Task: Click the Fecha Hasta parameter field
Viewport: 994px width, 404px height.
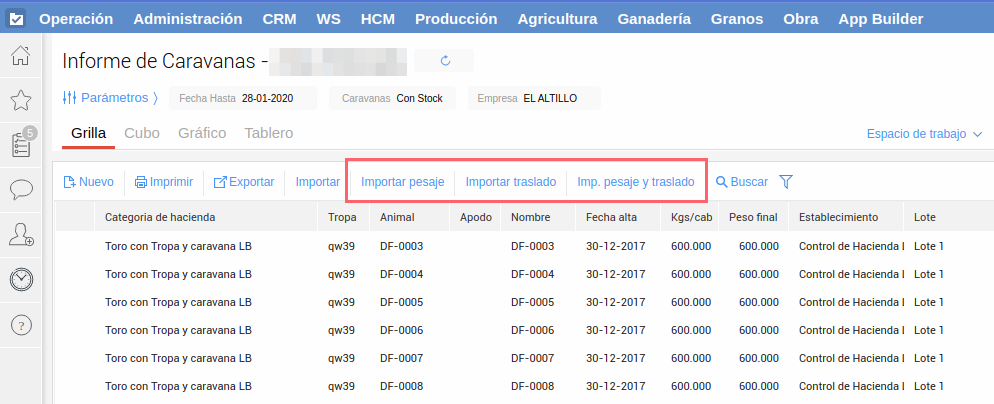Action: pos(243,98)
